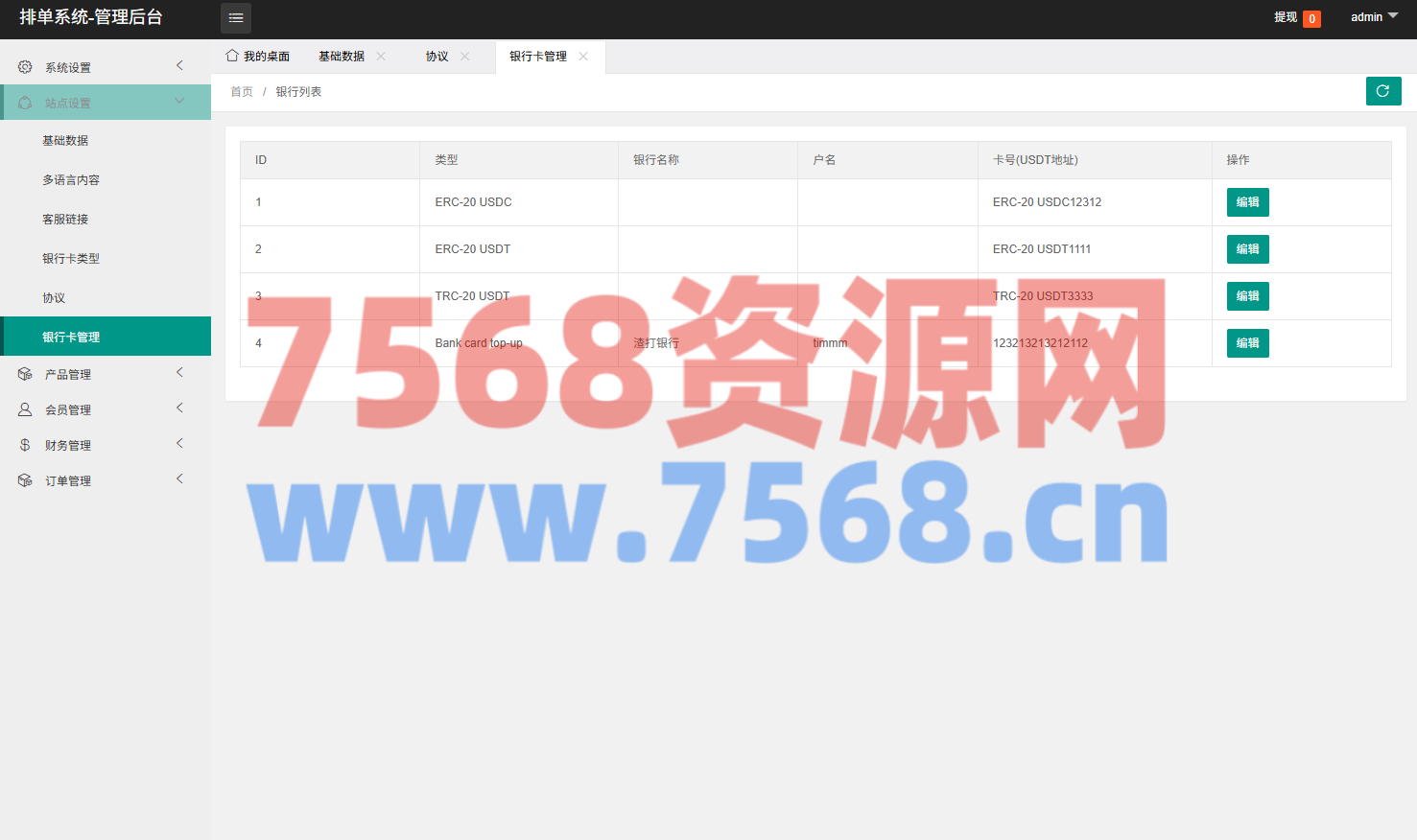This screenshot has height=840, width=1417.
Task: Click the 财务管理 dollar icon
Action: [25, 445]
